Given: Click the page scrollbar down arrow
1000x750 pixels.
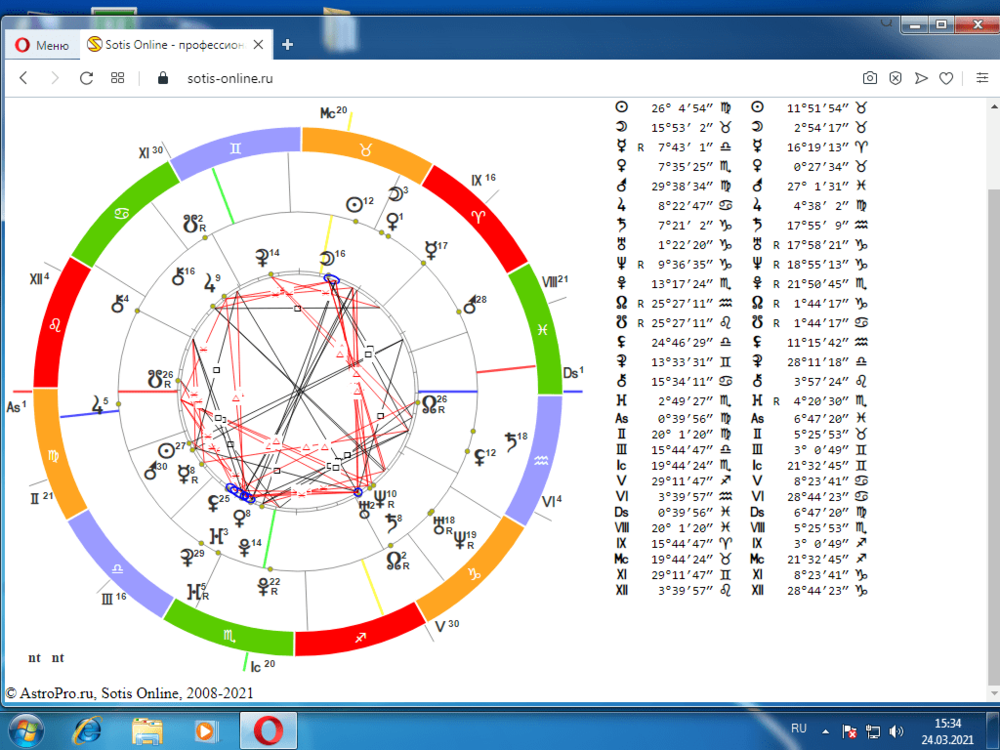Looking at the screenshot, I should pyautogui.click(x=994, y=693).
